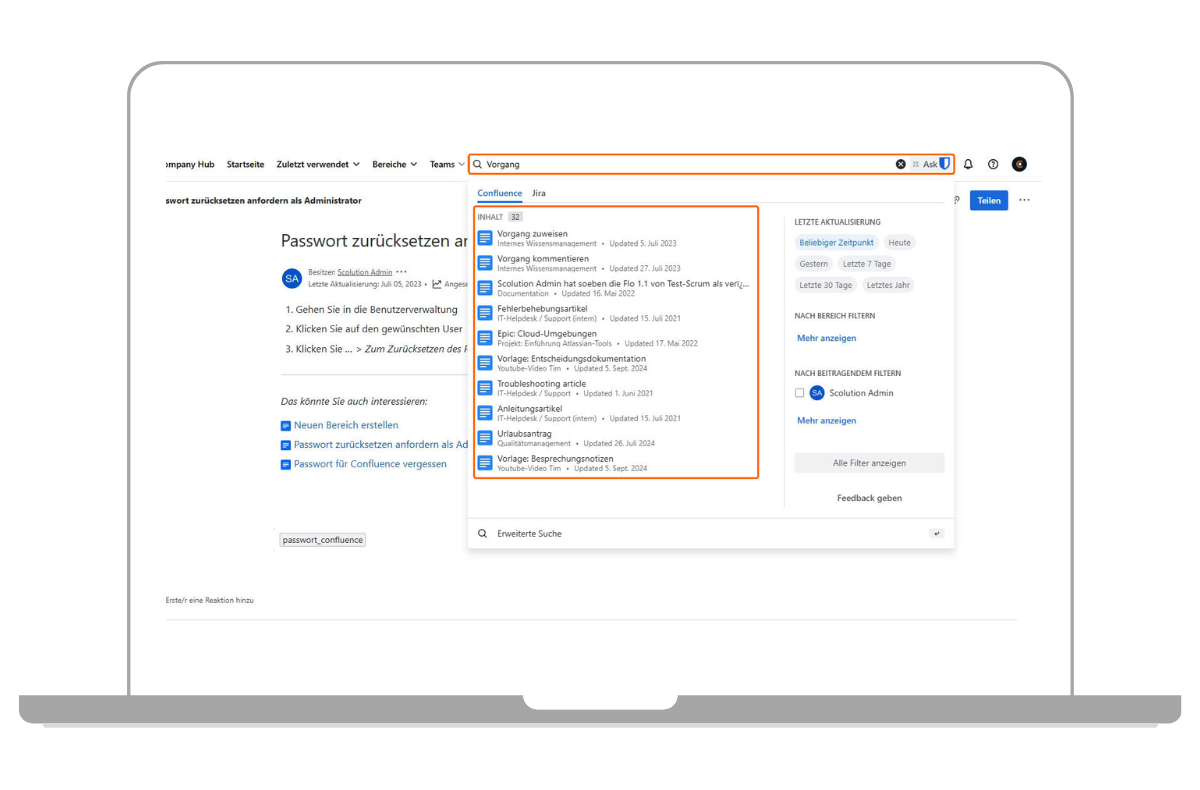Open notifications via the bell icon
This screenshot has width=1200, height=790.
point(968,164)
